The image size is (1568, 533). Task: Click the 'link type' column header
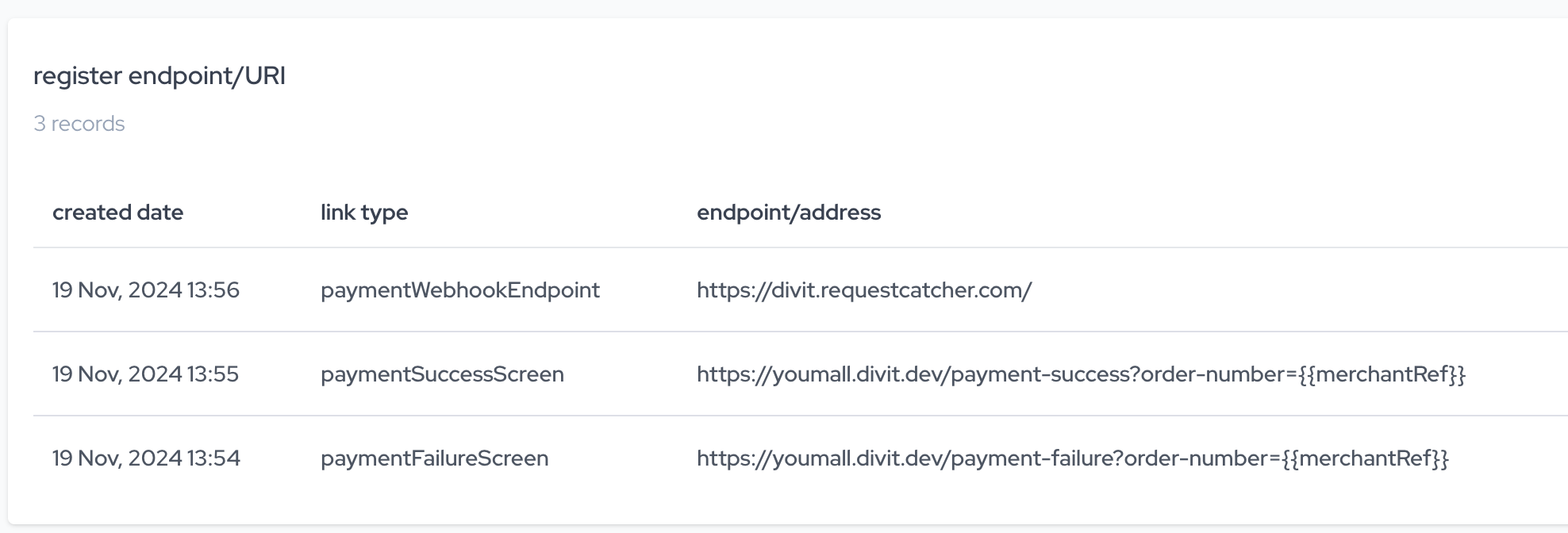(364, 213)
